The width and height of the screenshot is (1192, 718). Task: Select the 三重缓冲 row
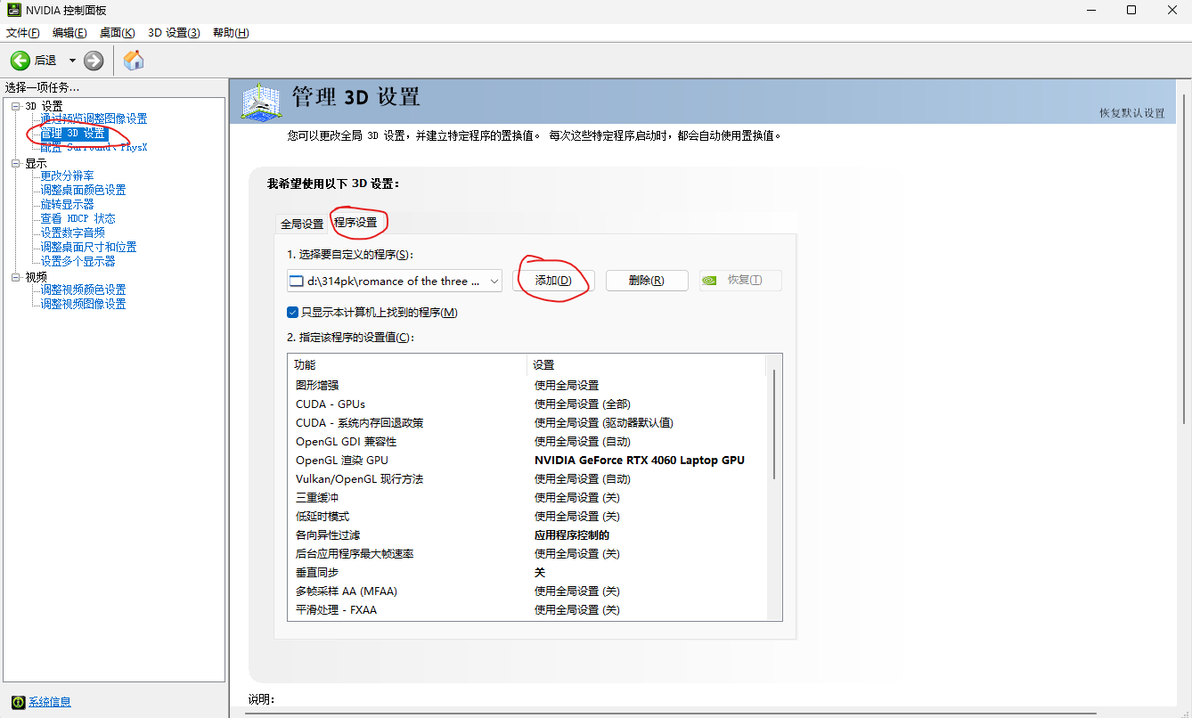tap(527, 497)
